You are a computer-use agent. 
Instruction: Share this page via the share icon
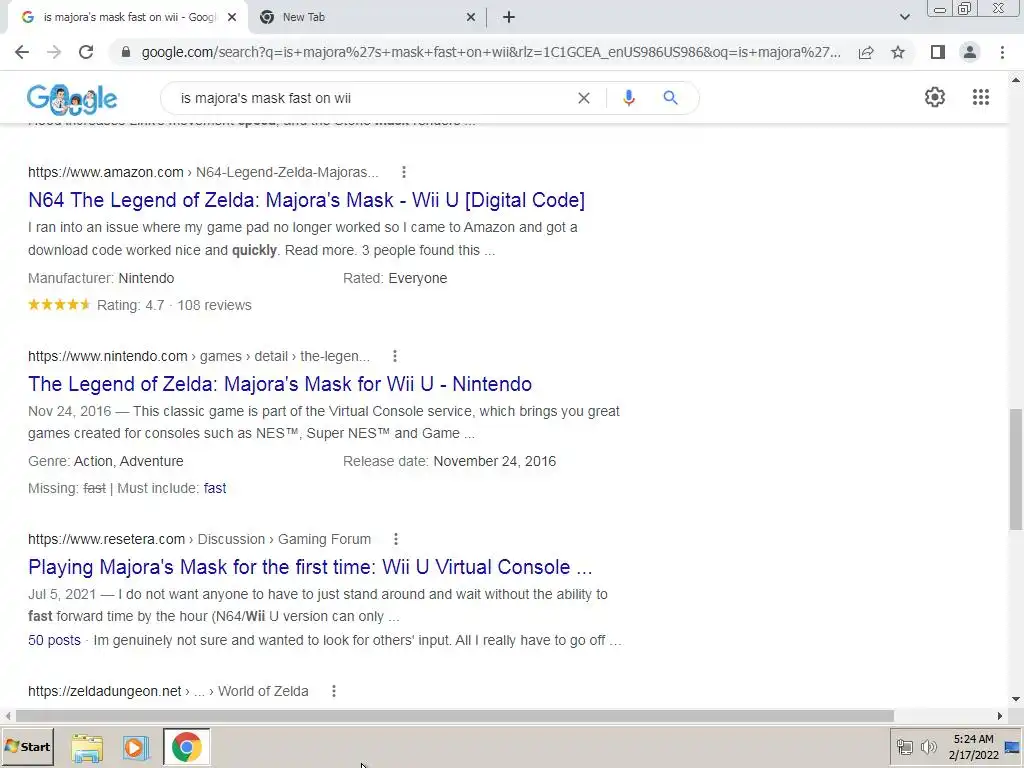866,52
